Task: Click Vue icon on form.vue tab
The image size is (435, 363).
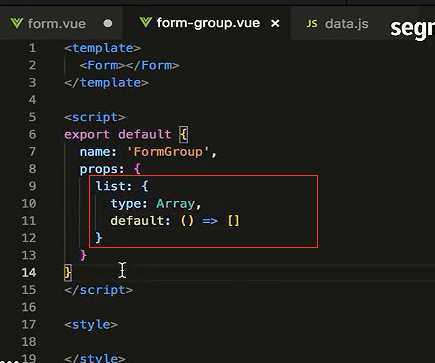Action: coord(17,23)
